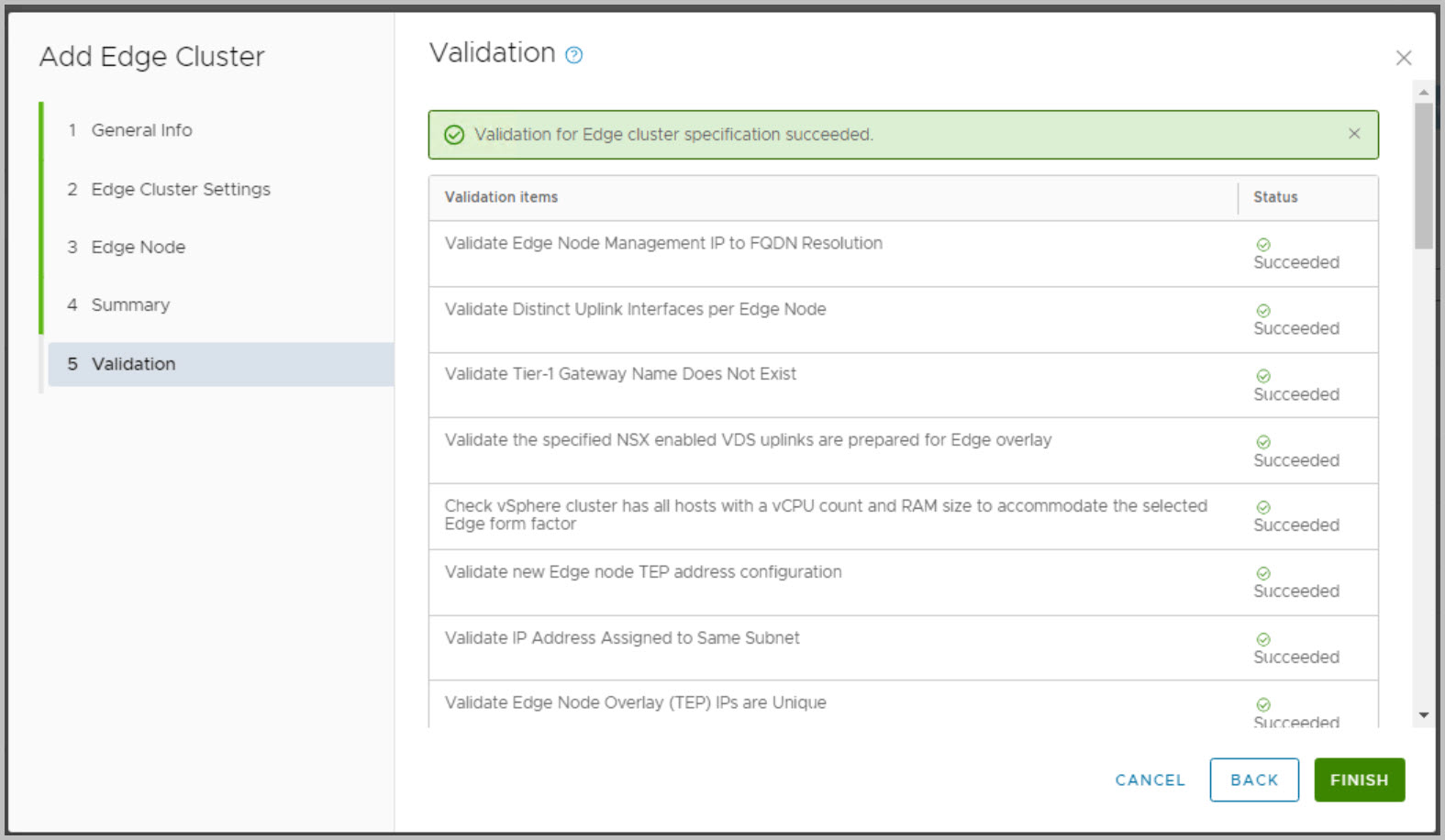Image resolution: width=1445 pixels, height=840 pixels.
Task: Click Succeeded icon for NSX enabled VDS uplinks row
Action: 1263,442
